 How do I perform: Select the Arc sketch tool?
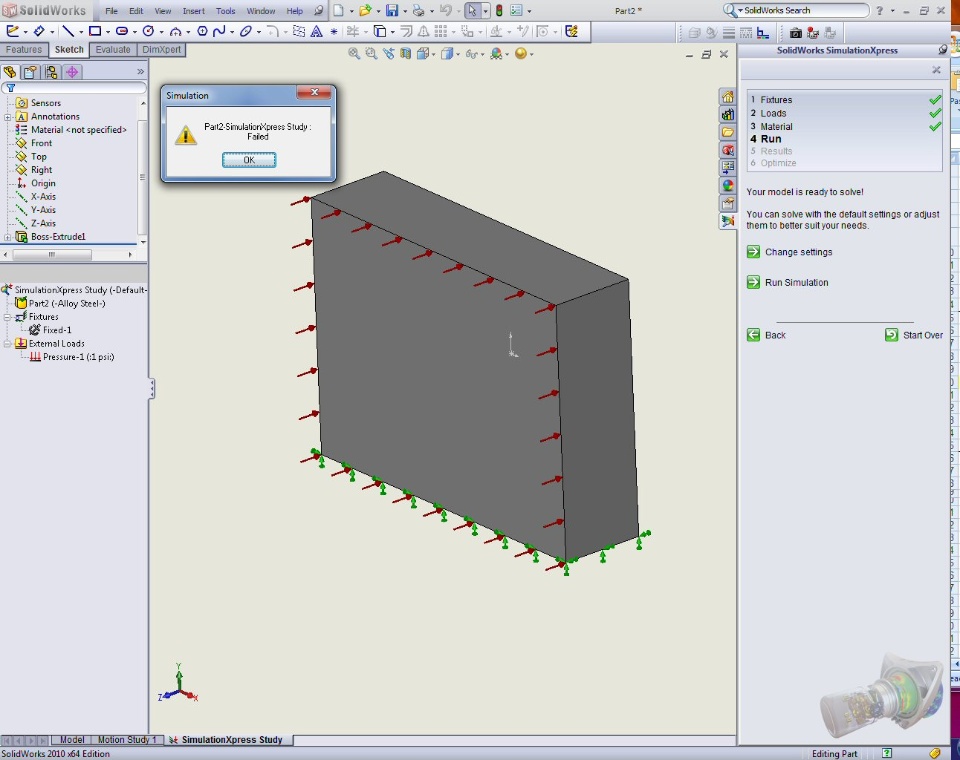pyautogui.click(x=176, y=31)
